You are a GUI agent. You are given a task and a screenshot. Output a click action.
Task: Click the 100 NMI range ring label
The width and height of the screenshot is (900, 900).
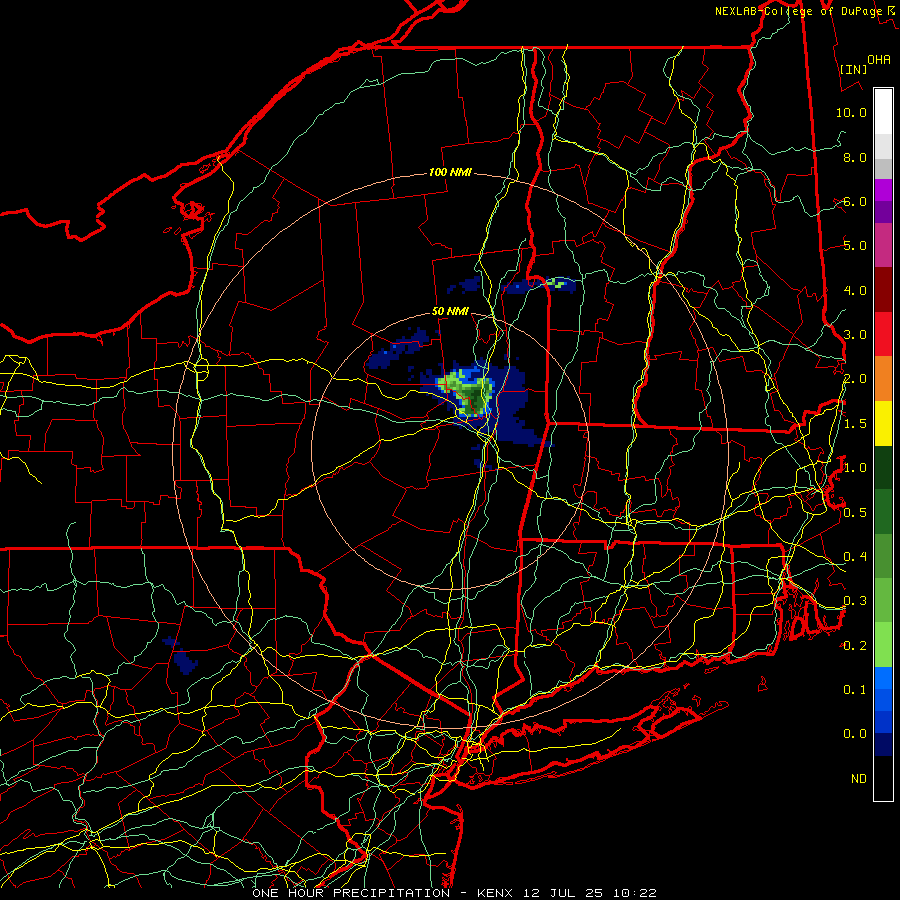click(x=450, y=172)
